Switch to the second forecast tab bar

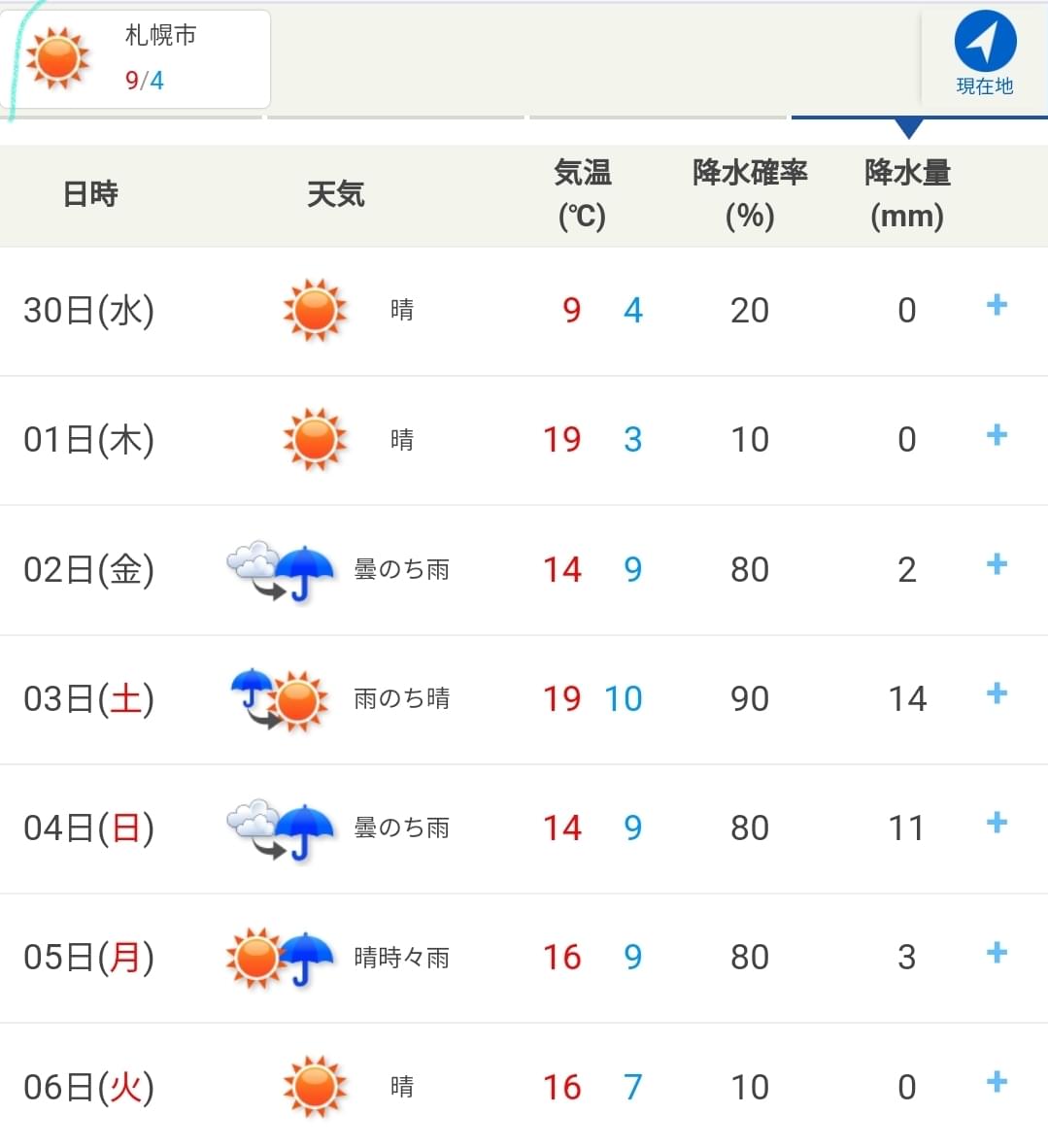coord(395,117)
